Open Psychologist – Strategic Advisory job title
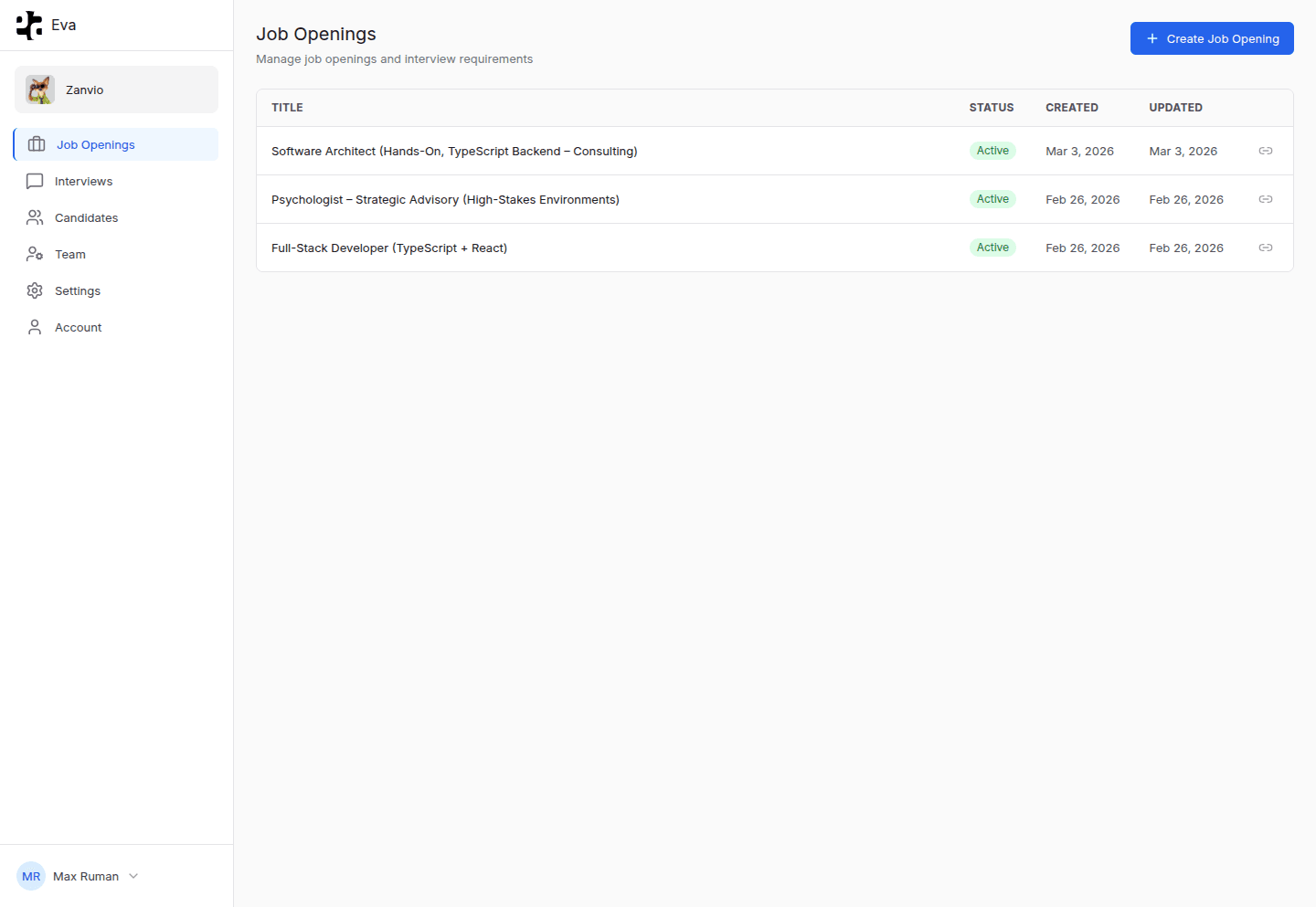 click(445, 199)
